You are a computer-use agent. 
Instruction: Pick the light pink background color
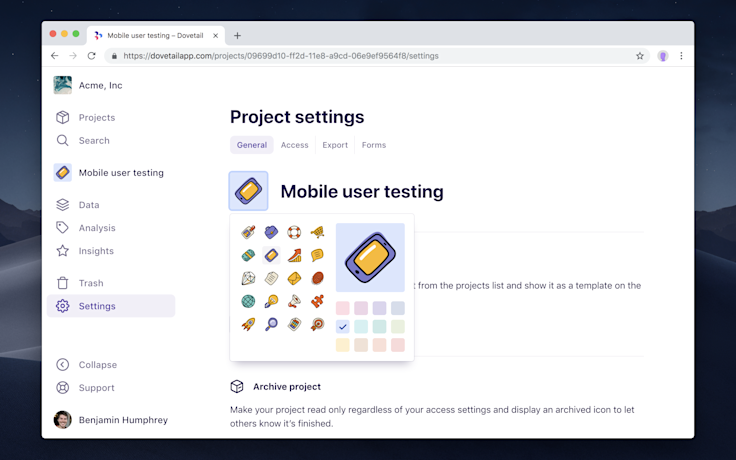(343, 308)
